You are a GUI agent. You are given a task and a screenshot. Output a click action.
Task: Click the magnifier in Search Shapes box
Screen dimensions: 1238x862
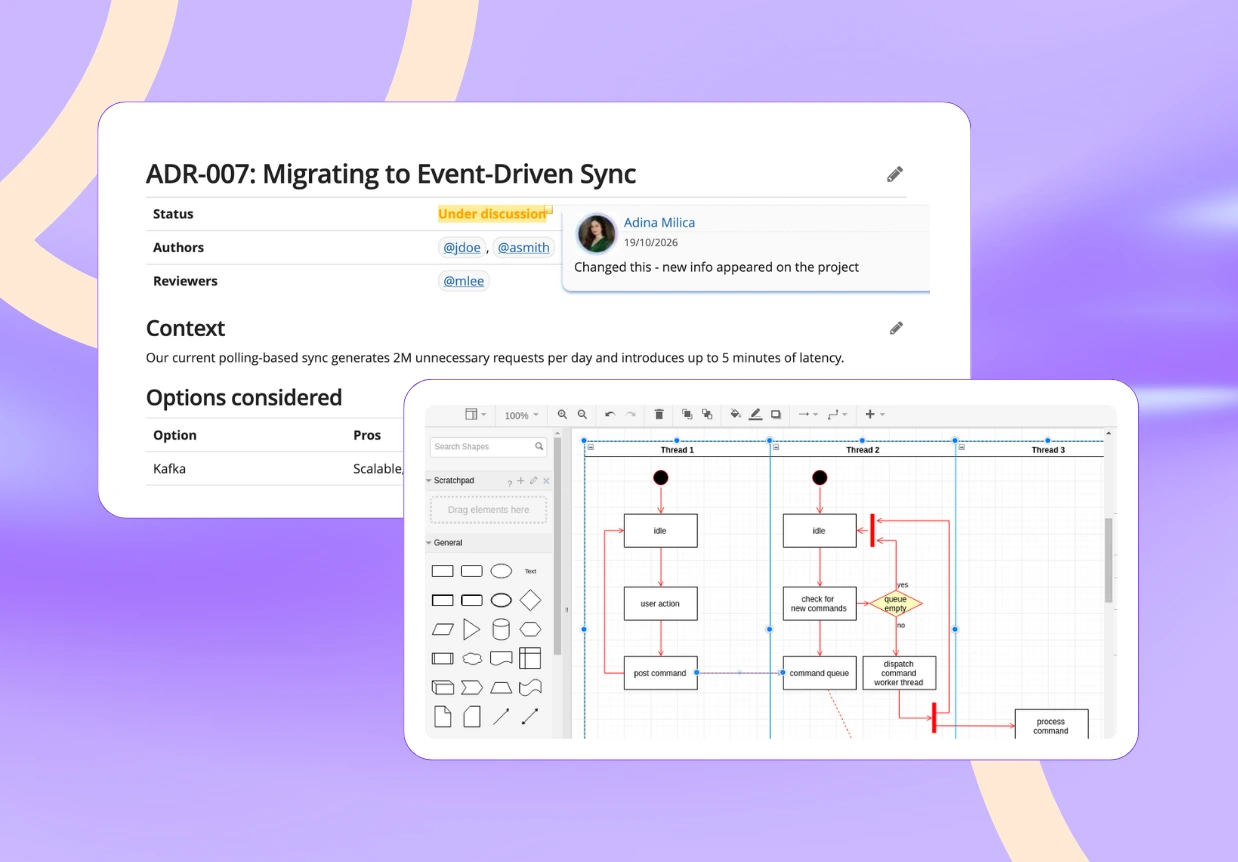click(x=539, y=447)
